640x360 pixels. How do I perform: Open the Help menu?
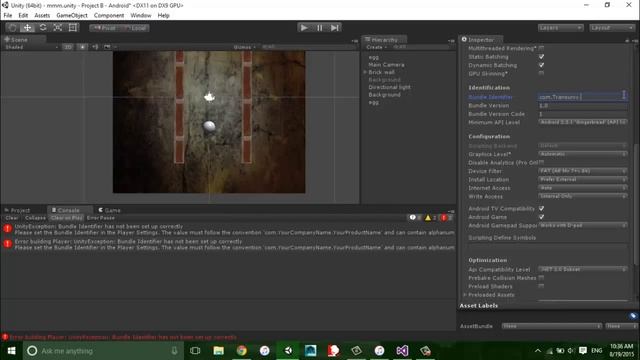[x=163, y=16]
